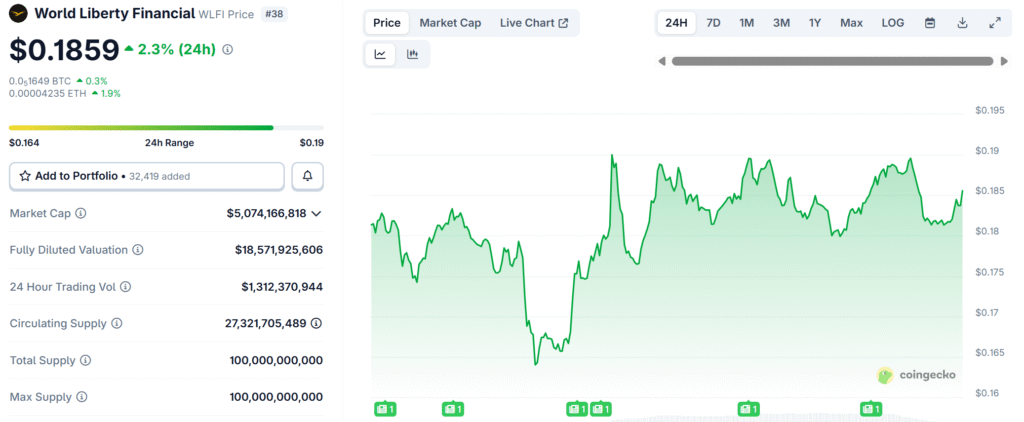Click Add to Portfolio button

[147, 176]
